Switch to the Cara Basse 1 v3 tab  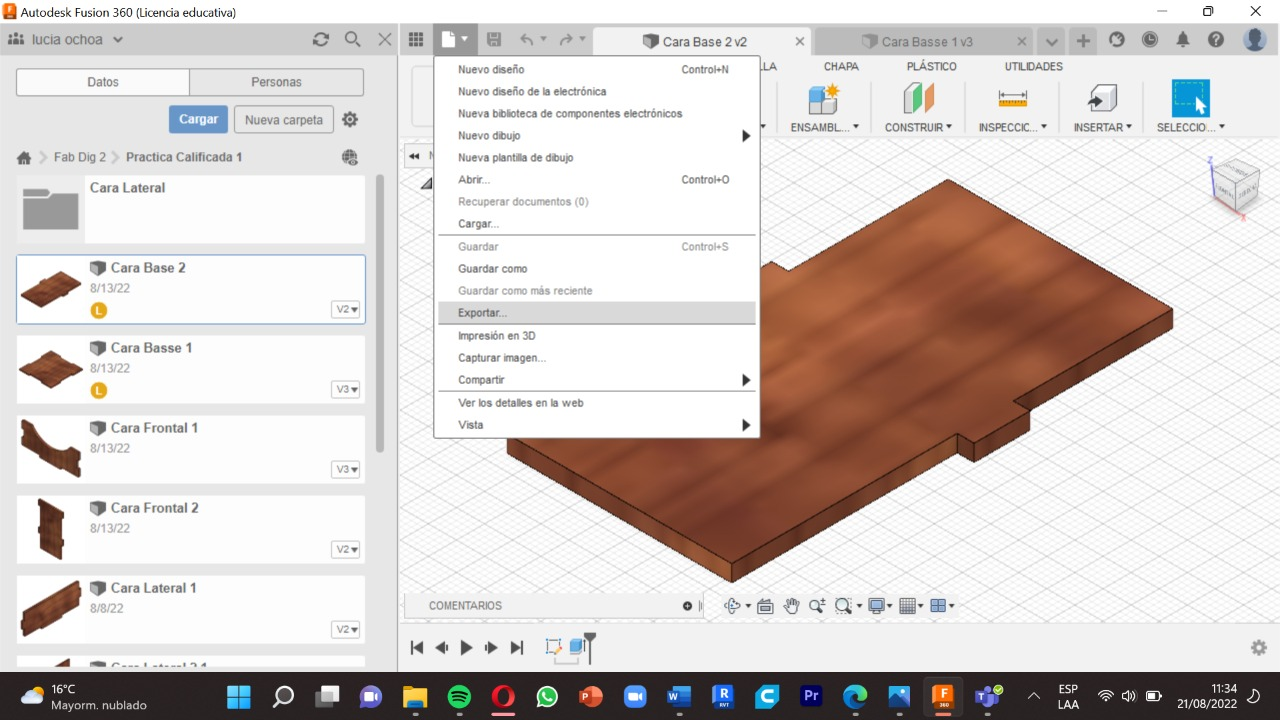point(926,42)
